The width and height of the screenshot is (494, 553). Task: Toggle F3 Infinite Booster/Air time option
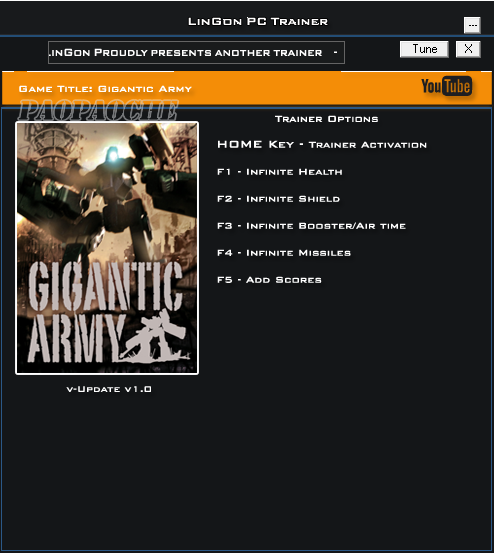(x=311, y=226)
